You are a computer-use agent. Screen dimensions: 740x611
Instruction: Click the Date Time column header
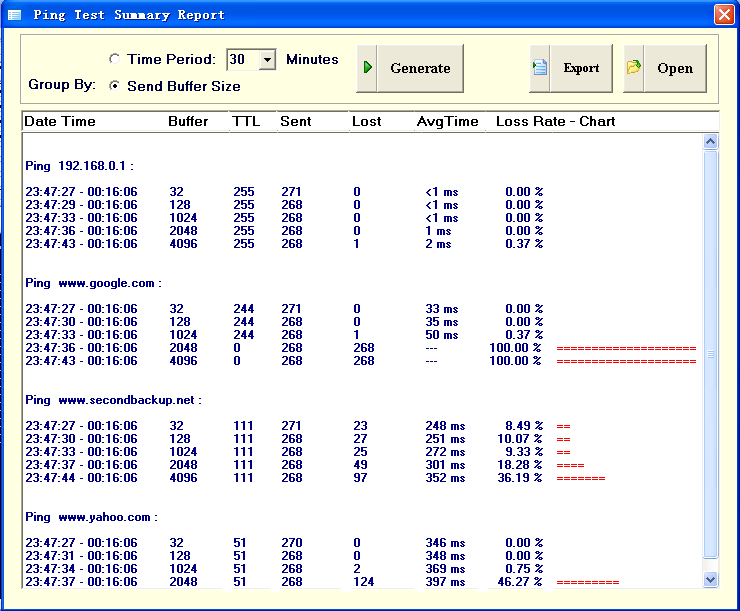point(60,122)
